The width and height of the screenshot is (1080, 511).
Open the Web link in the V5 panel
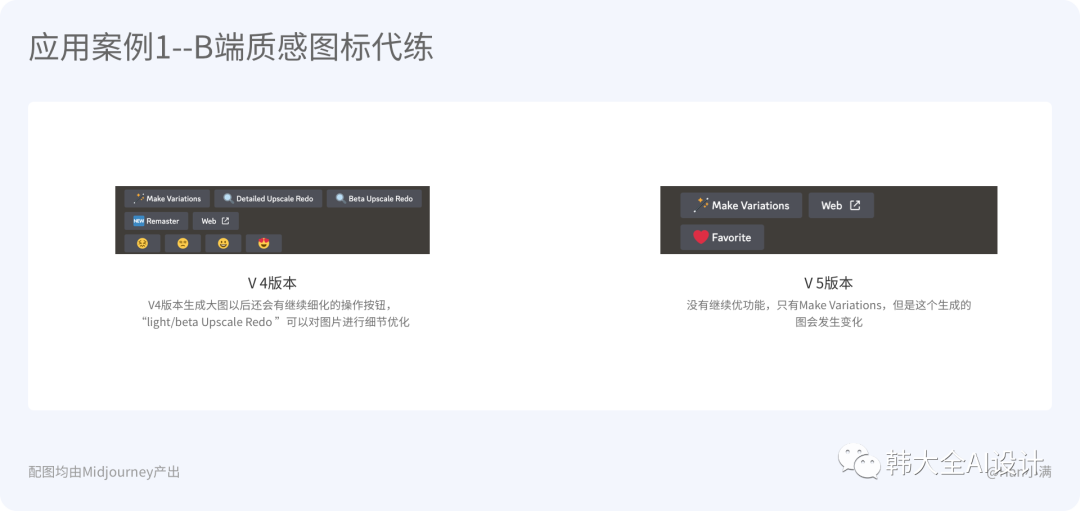point(841,205)
